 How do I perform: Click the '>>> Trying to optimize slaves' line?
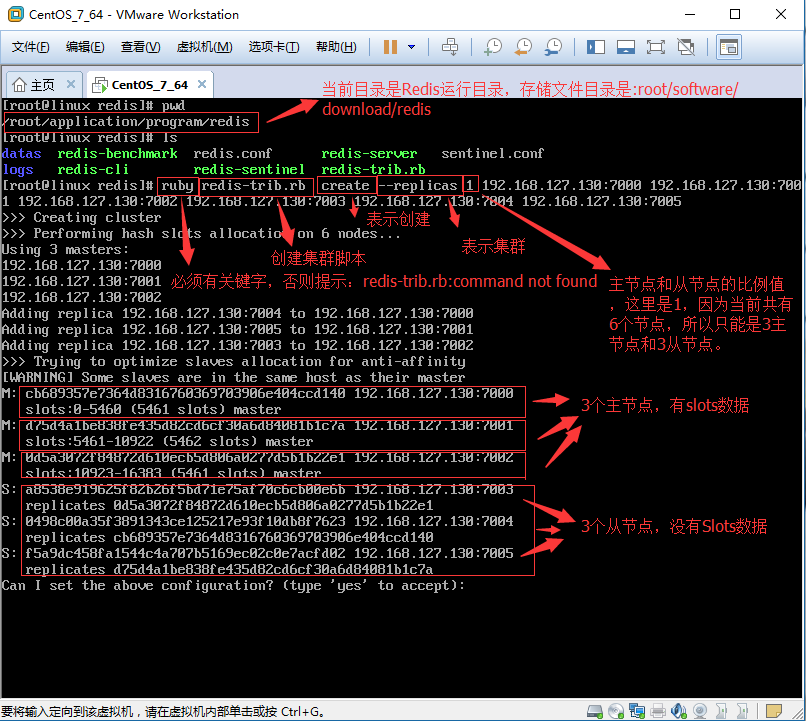point(233,361)
